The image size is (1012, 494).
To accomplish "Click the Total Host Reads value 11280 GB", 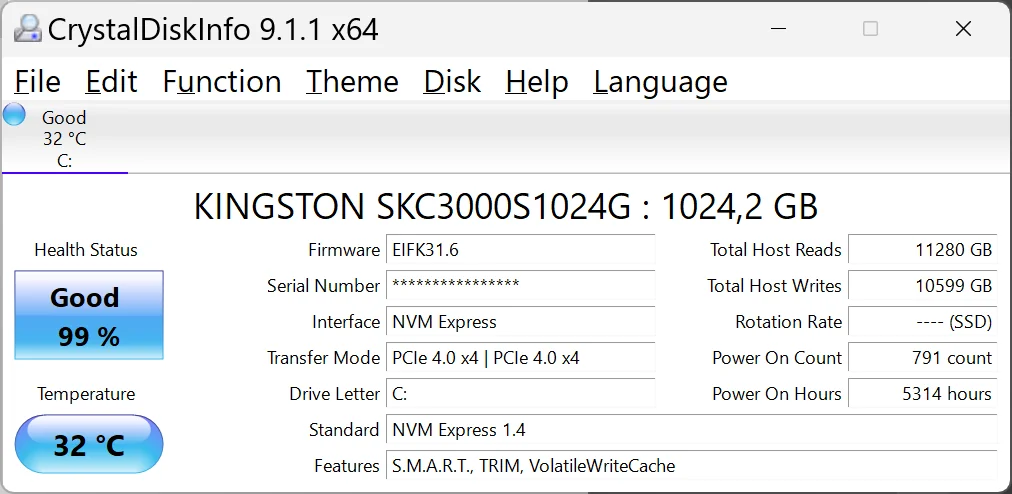I will pos(922,250).
